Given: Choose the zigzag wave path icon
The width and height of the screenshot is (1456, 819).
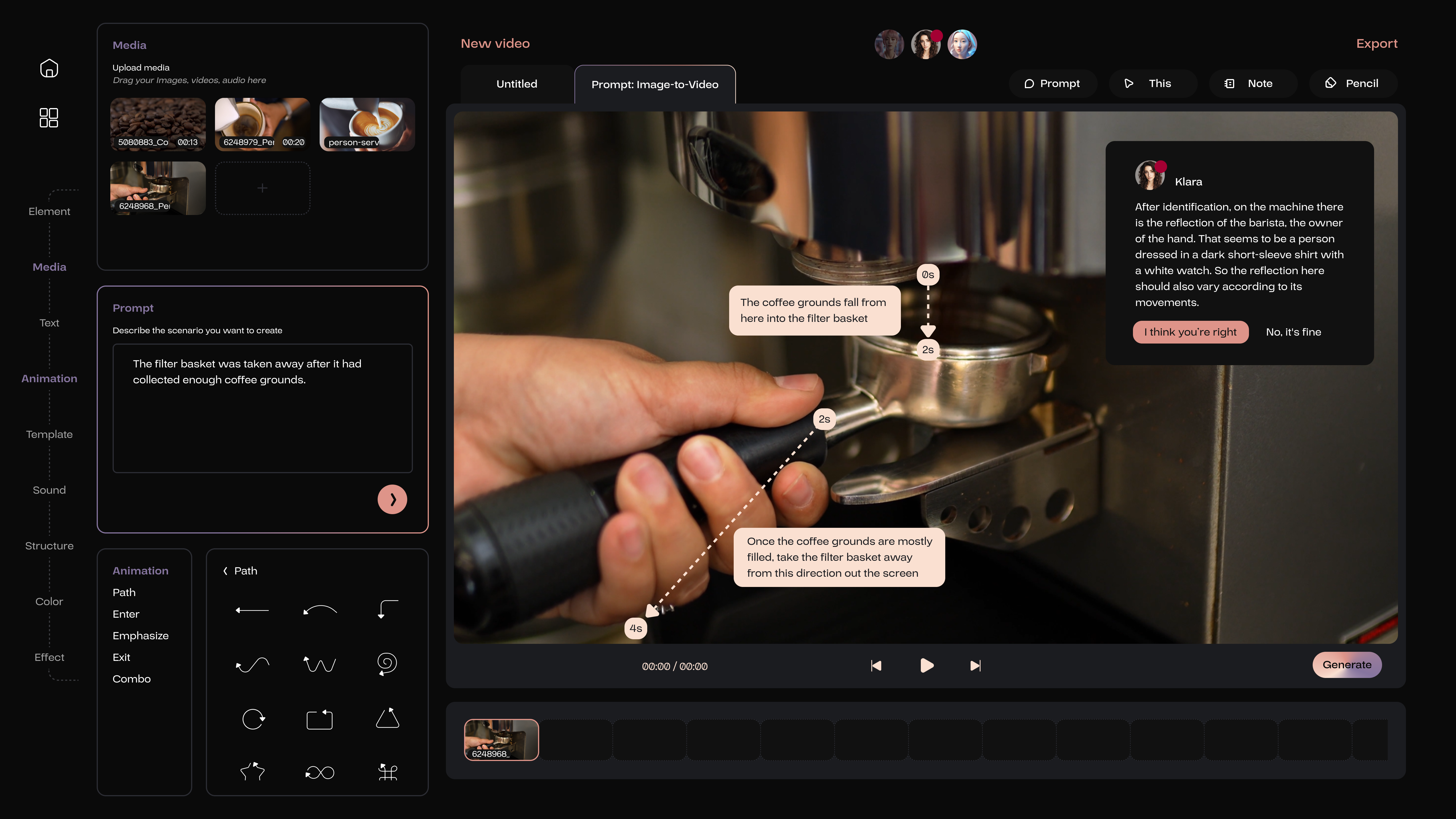Looking at the screenshot, I should coord(320,663).
